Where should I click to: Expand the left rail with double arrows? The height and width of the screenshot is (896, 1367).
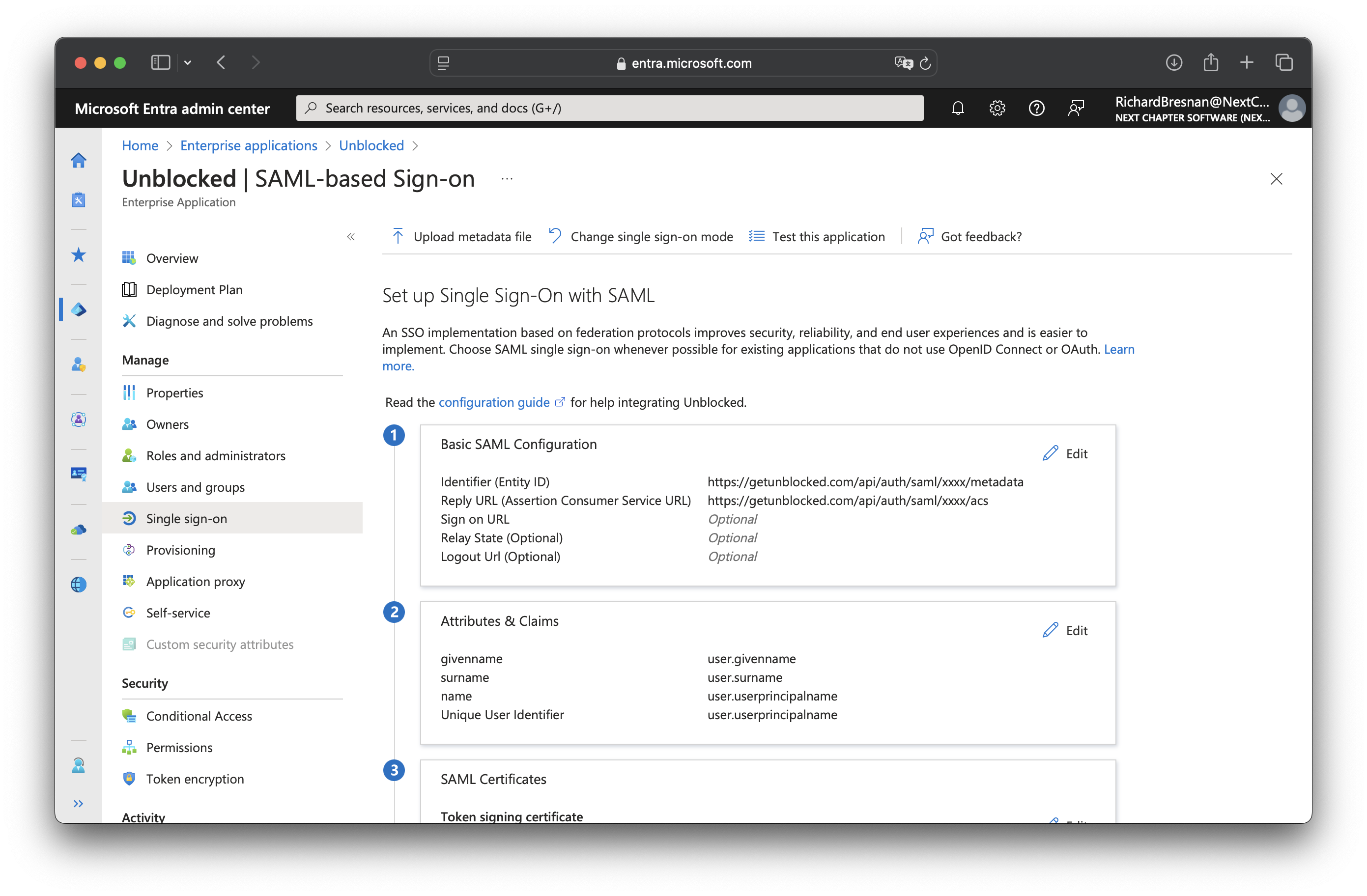click(79, 804)
